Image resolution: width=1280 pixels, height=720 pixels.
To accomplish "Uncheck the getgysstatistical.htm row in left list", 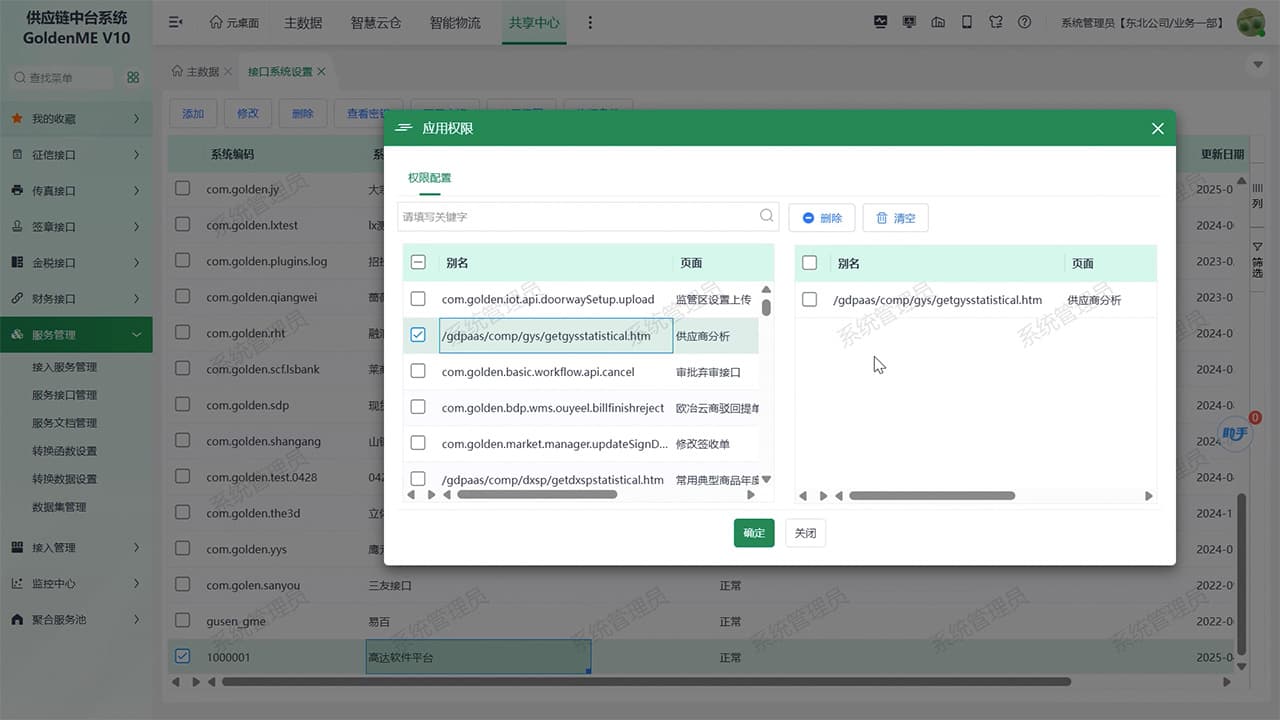I will [418, 335].
